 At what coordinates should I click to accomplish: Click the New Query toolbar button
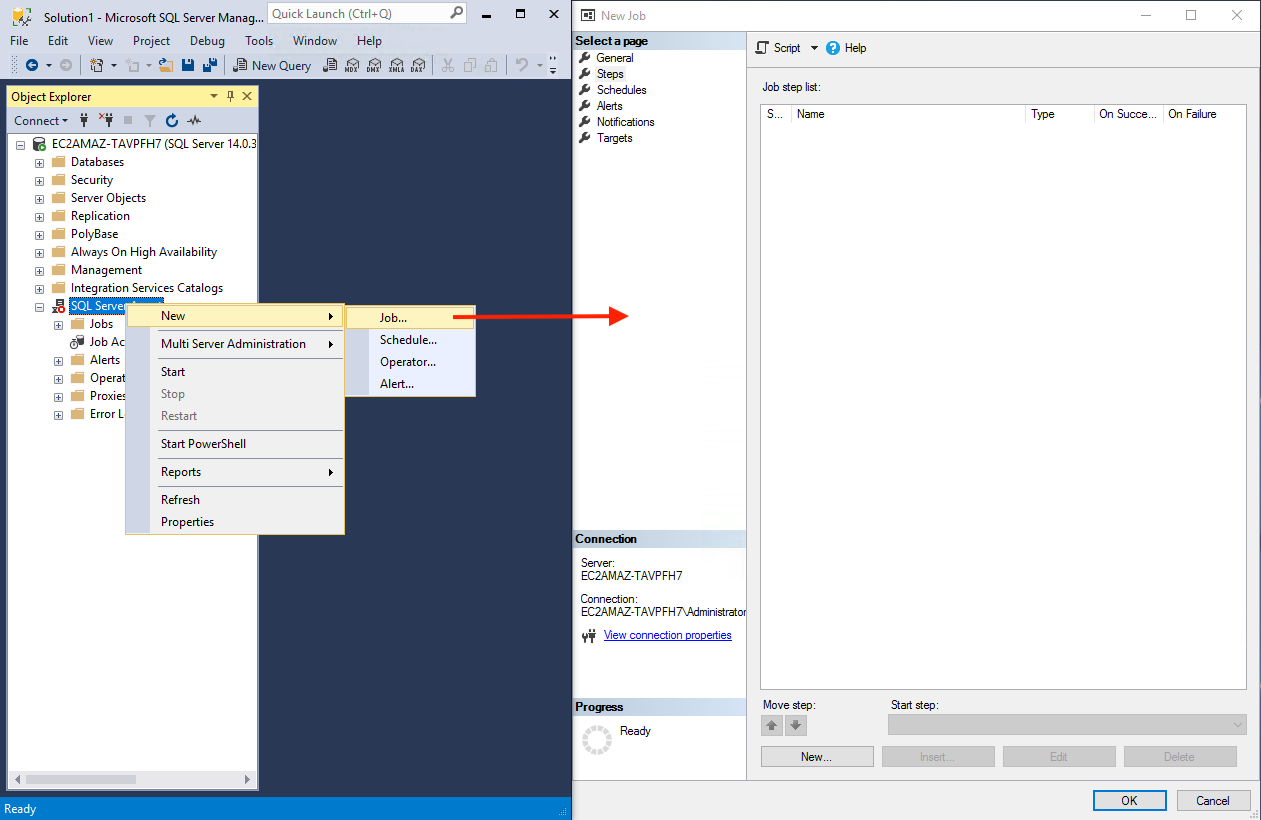(272, 65)
